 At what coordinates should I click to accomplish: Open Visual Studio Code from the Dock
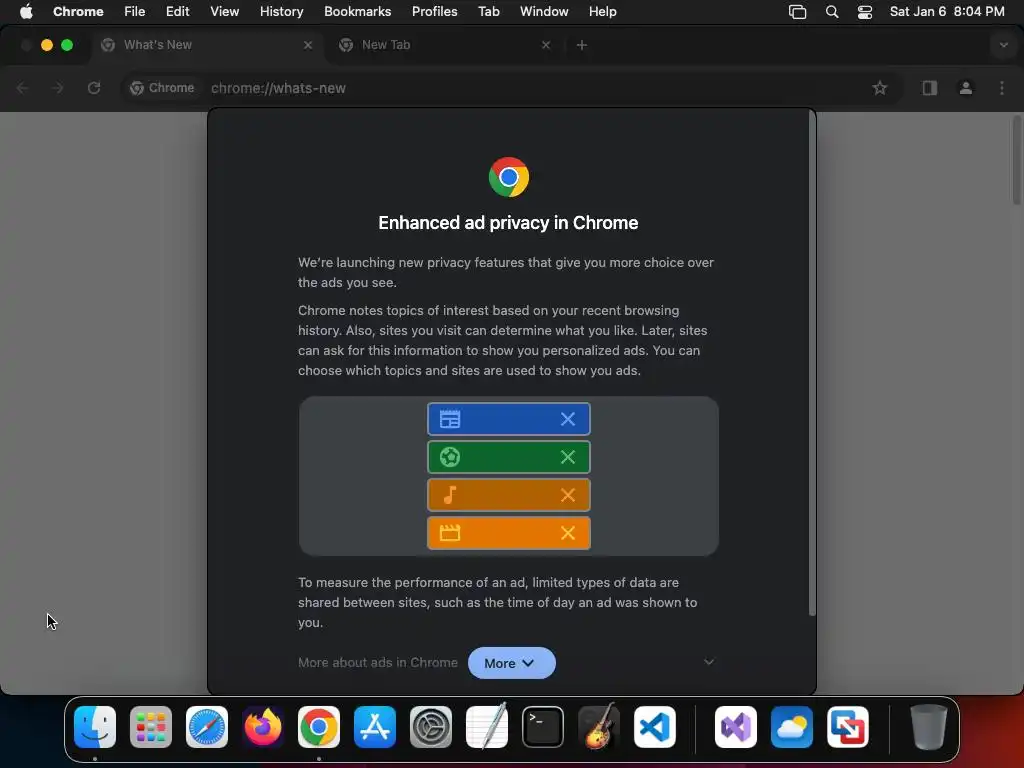(654, 727)
